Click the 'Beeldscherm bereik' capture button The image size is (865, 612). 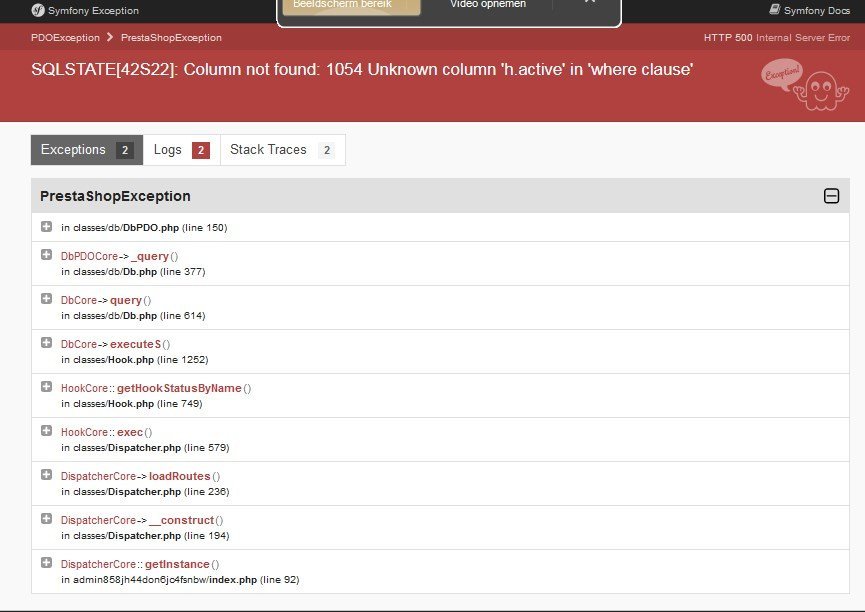point(351,6)
